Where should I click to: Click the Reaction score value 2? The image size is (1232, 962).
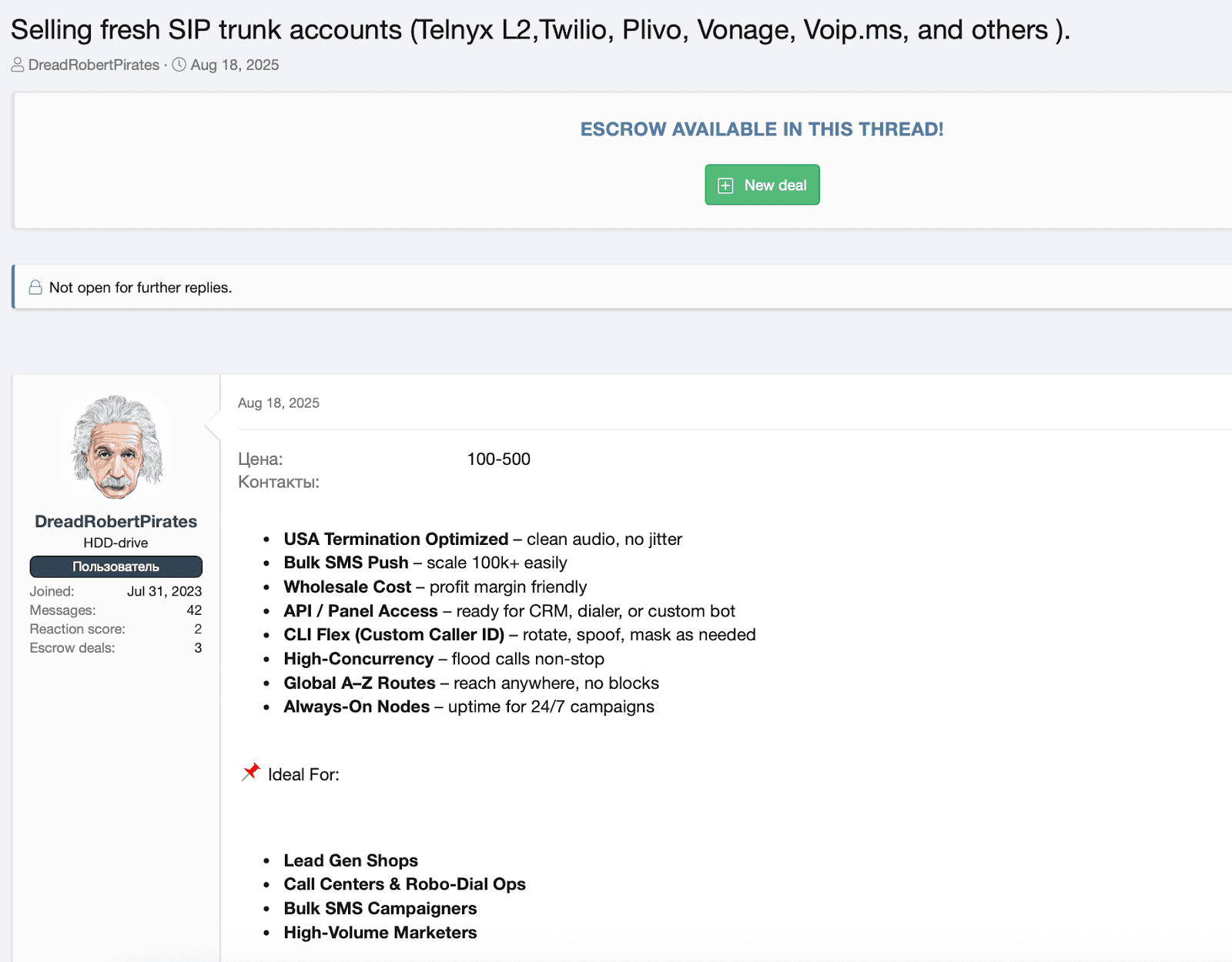(198, 629)
